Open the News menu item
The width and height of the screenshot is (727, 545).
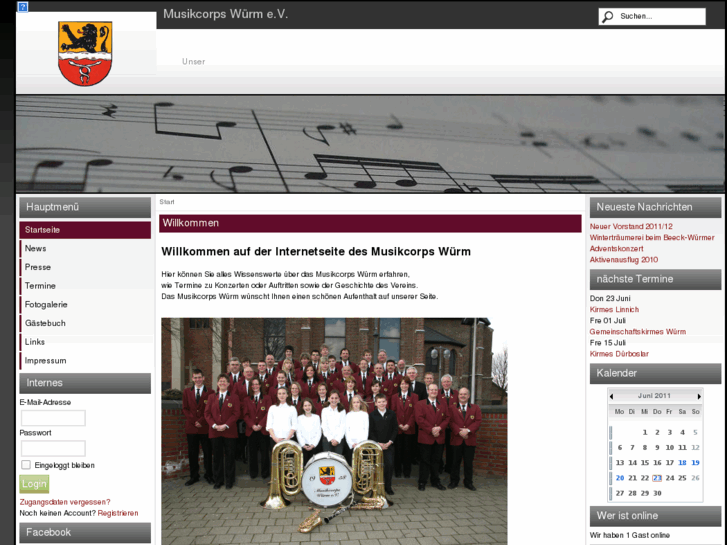tap(85, 249)
